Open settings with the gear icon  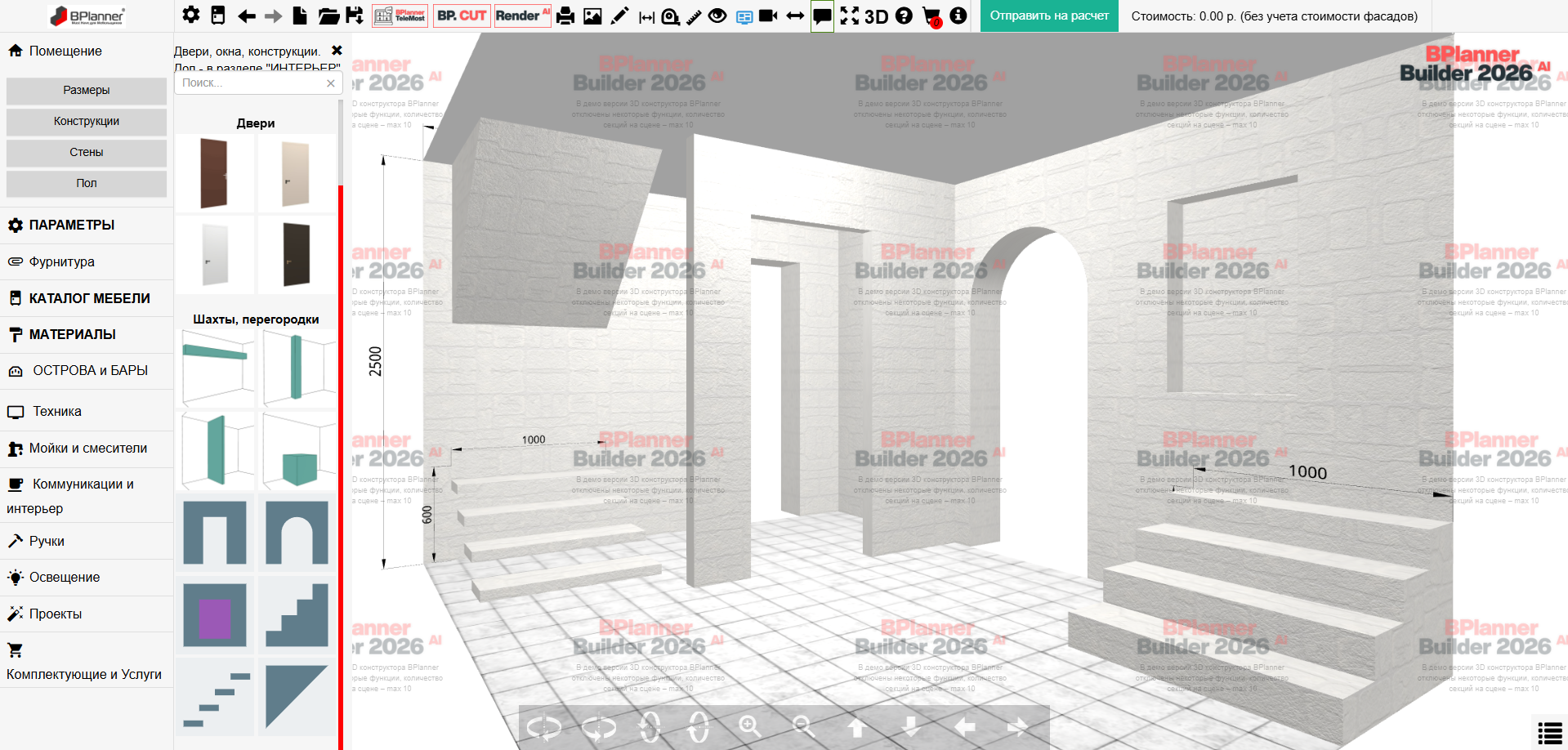coord(190,16)
